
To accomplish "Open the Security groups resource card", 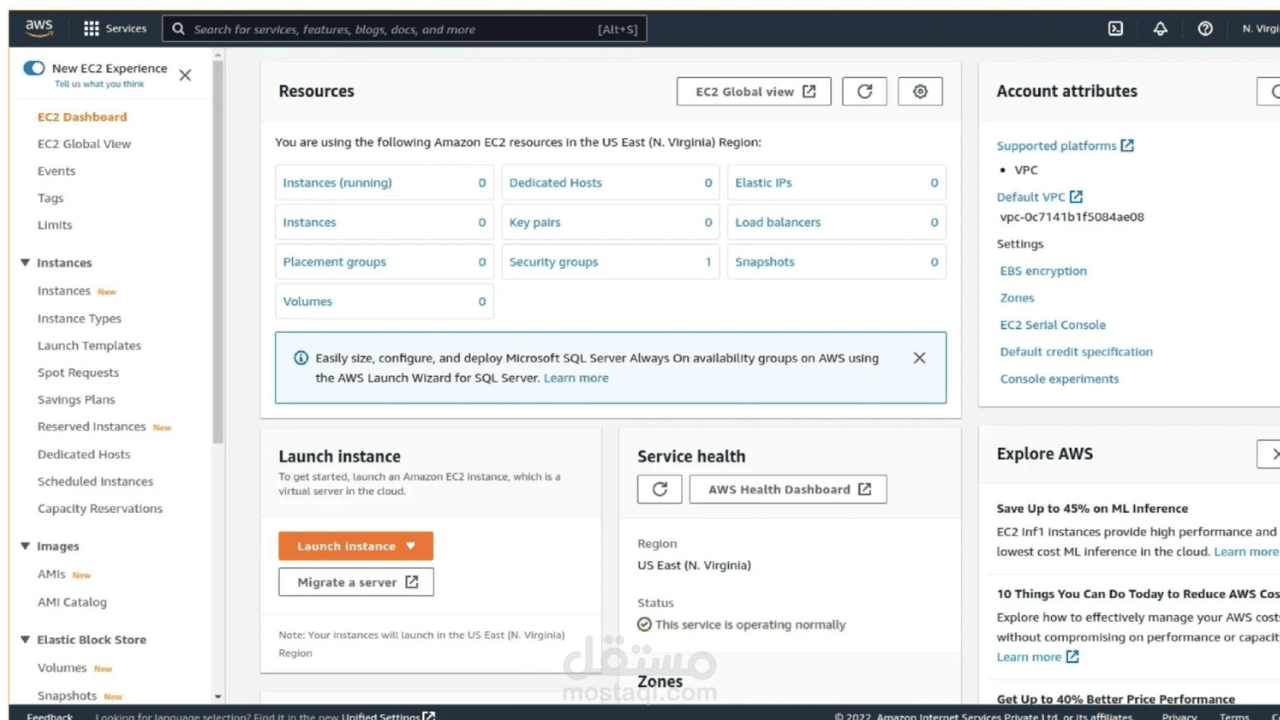I will point(610,262).
